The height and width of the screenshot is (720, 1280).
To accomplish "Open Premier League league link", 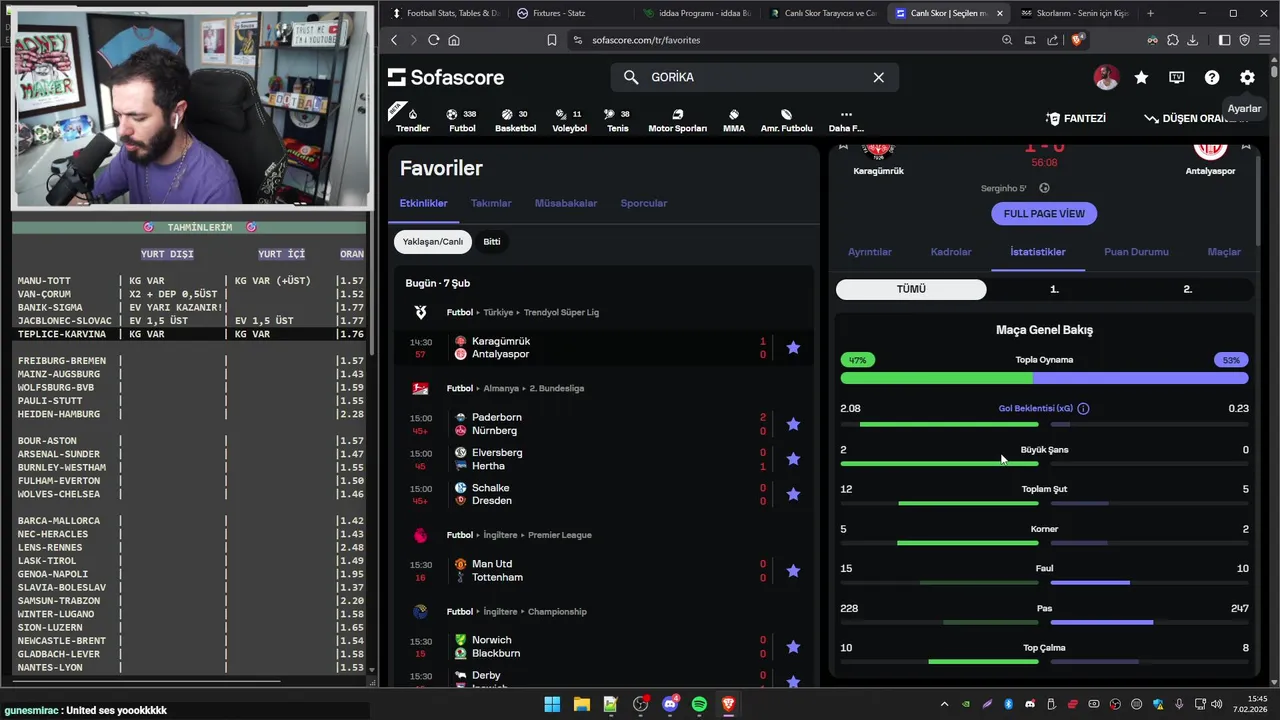I will (x=559, y=535).
